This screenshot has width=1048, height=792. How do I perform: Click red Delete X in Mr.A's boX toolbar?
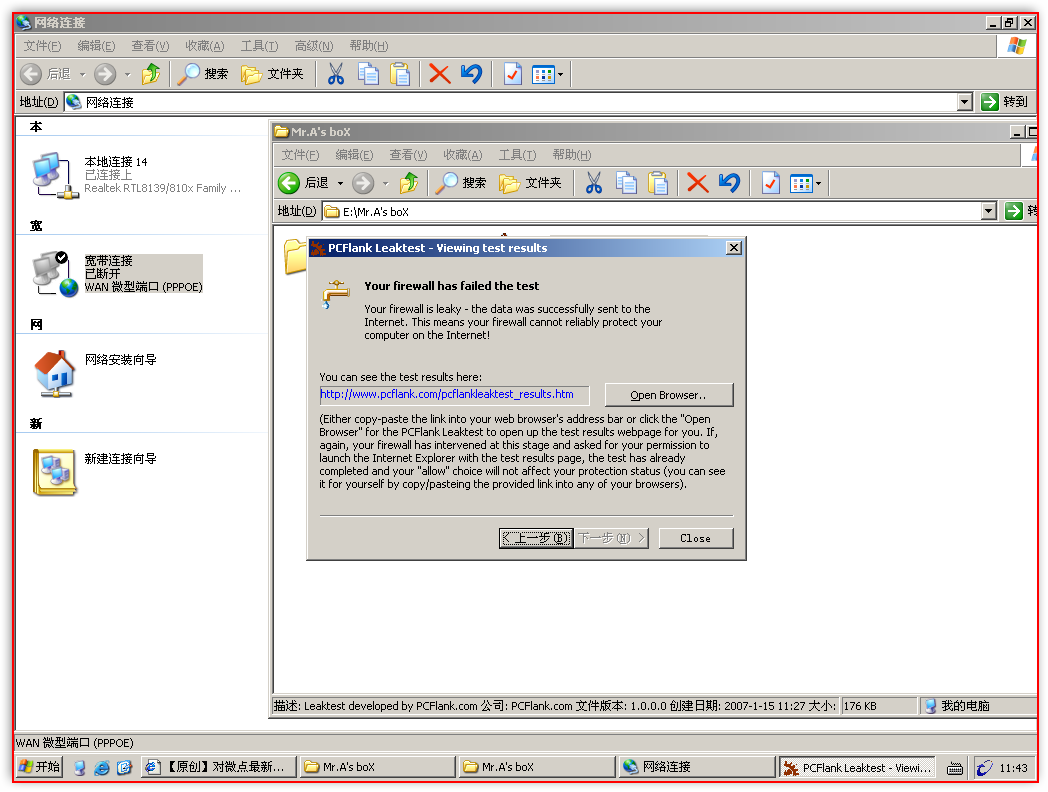(697, 182)
